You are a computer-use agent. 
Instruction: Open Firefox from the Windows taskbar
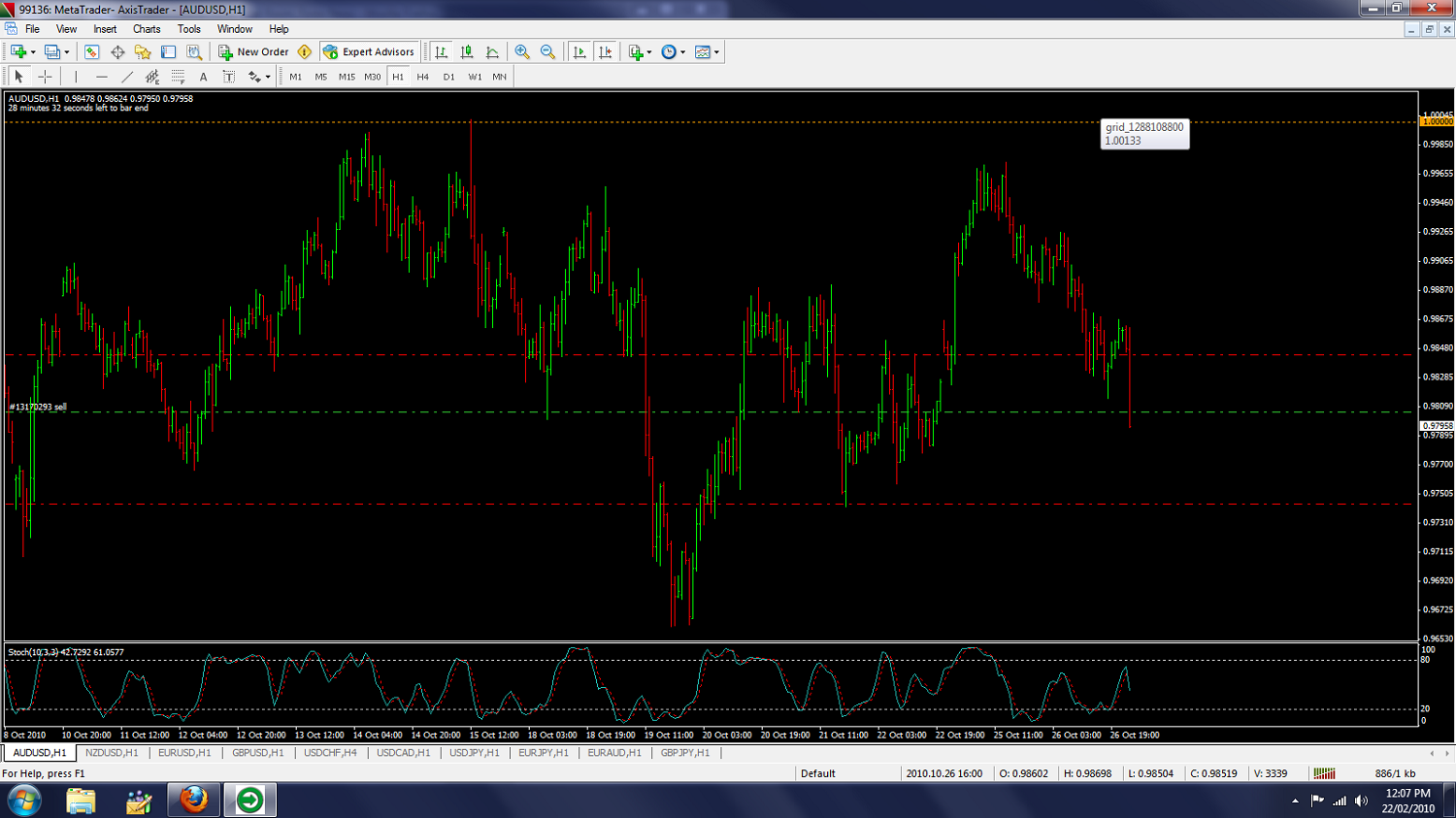tap(194, 801)
